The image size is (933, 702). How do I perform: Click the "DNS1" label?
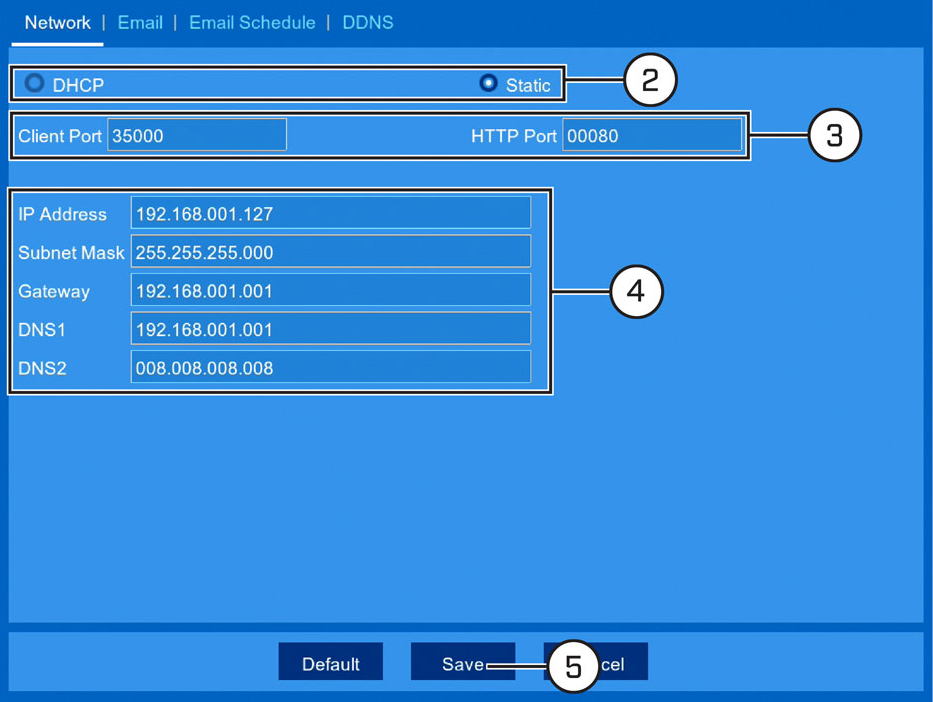[x=42, y=330]
